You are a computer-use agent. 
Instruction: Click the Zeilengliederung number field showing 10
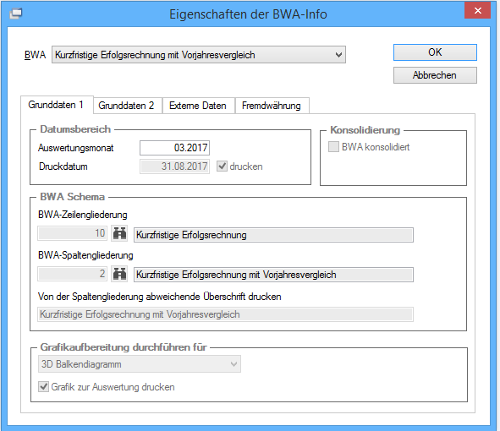point(72,233)
